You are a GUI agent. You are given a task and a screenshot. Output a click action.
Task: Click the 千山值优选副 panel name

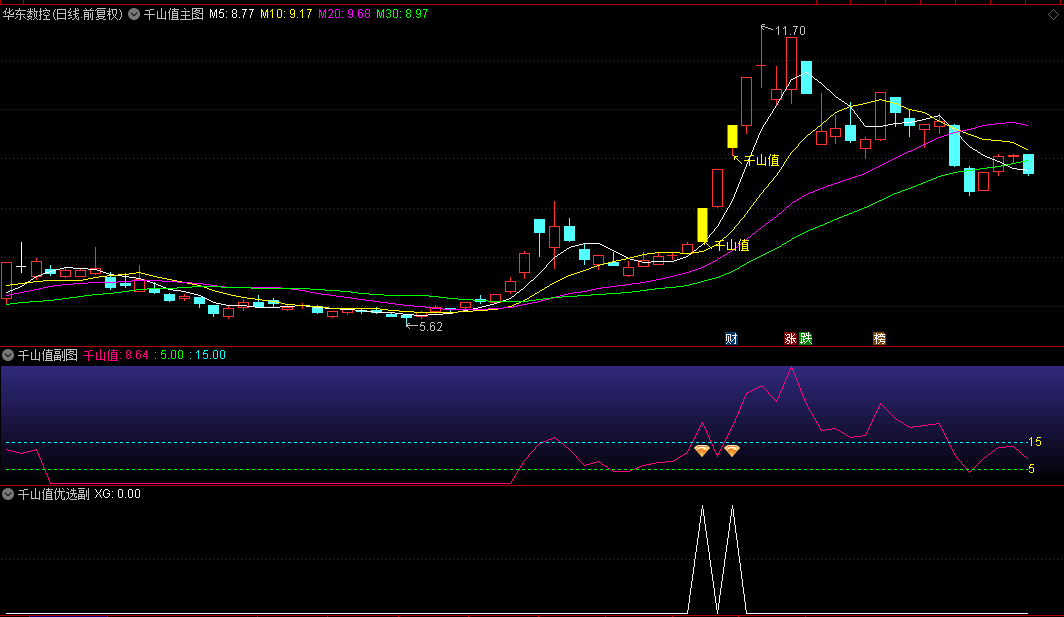coord(54,494)
